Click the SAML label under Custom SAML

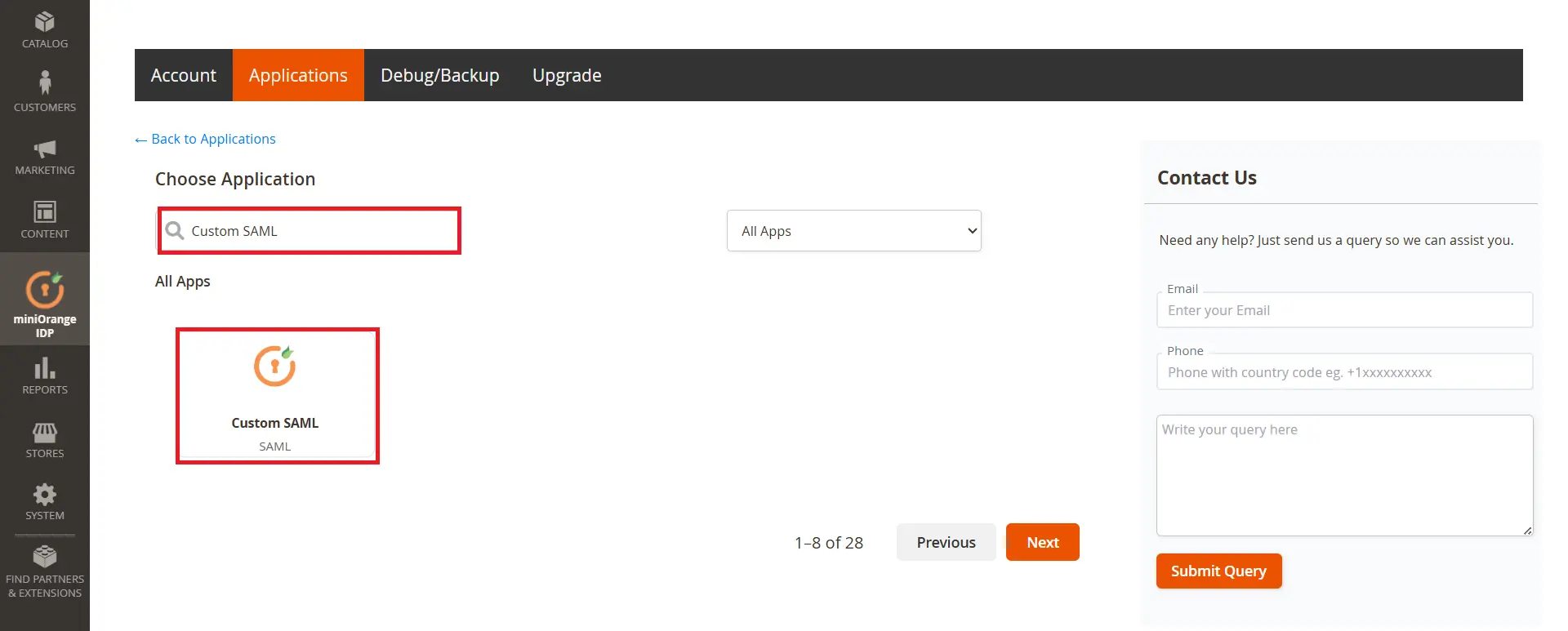coord(274,447)
